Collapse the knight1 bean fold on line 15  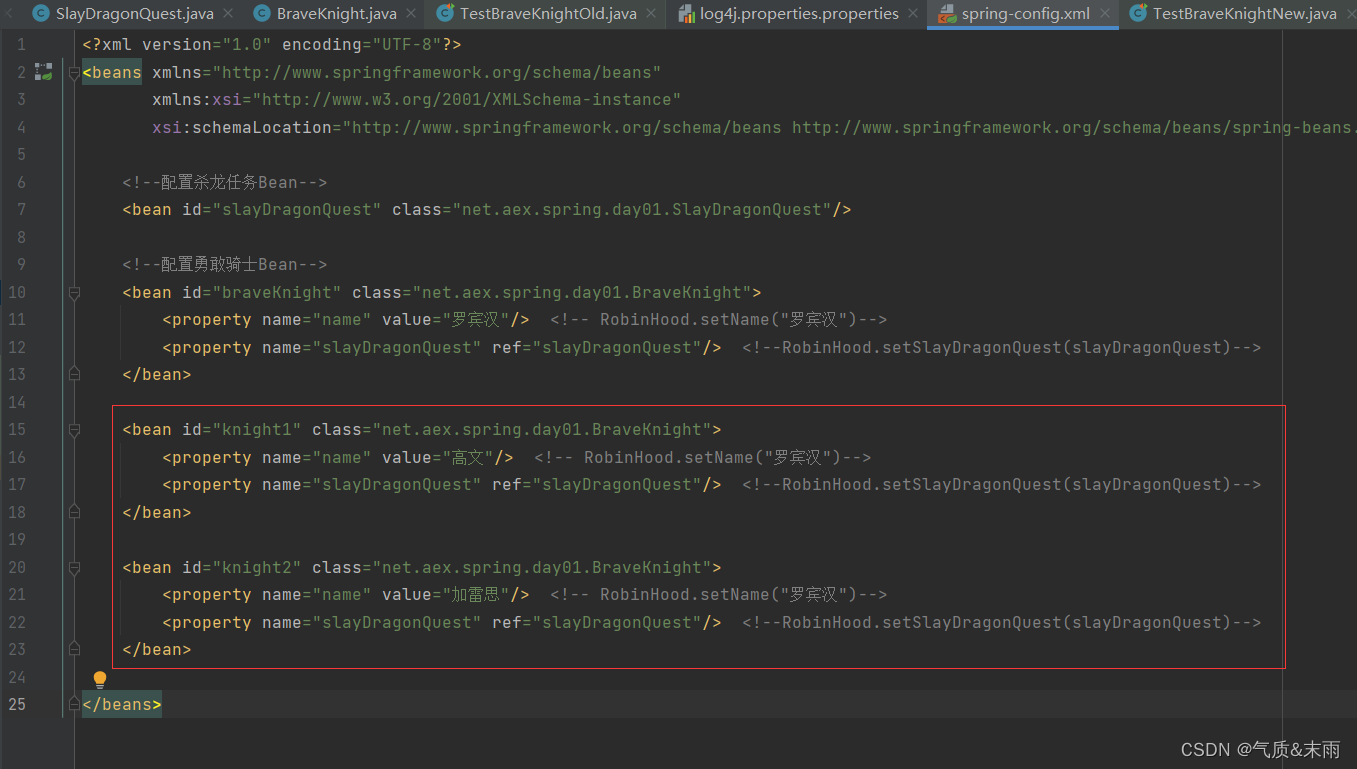pos(74,430)
